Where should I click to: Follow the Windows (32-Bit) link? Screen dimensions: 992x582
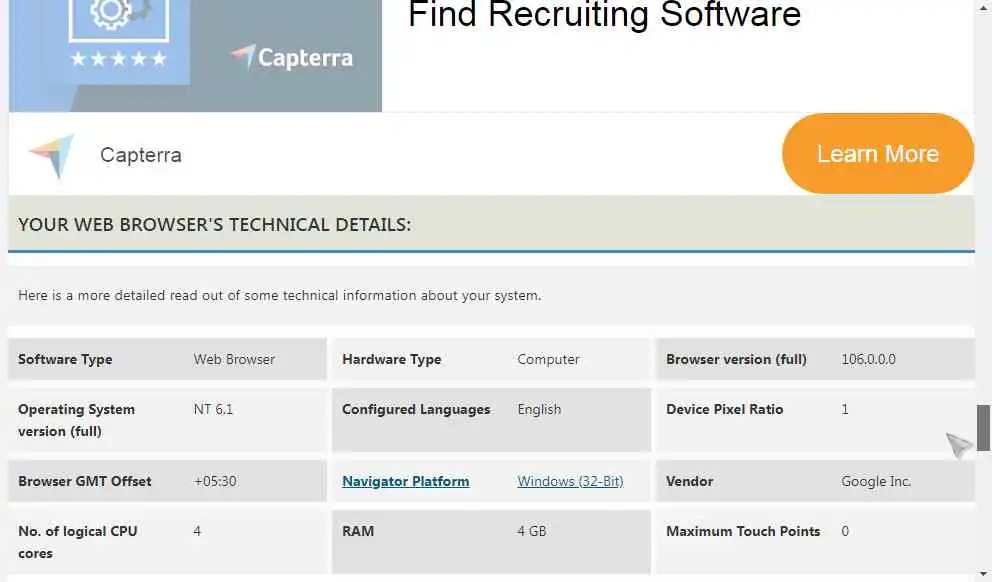570,481
